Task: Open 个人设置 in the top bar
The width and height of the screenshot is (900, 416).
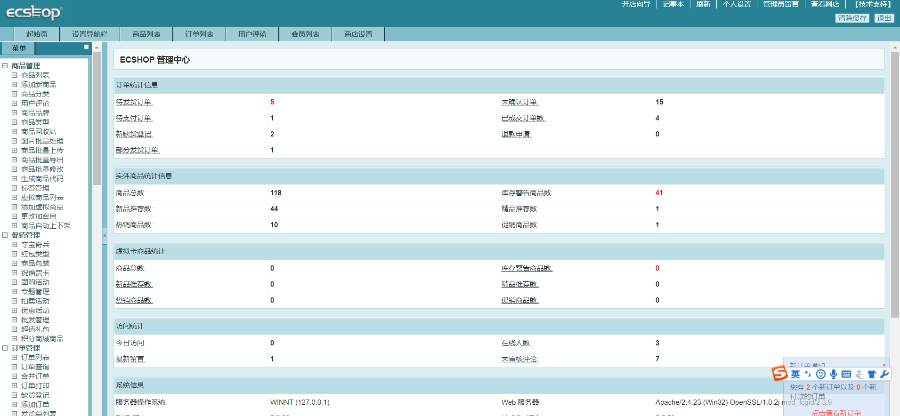Action: point(735,4)
